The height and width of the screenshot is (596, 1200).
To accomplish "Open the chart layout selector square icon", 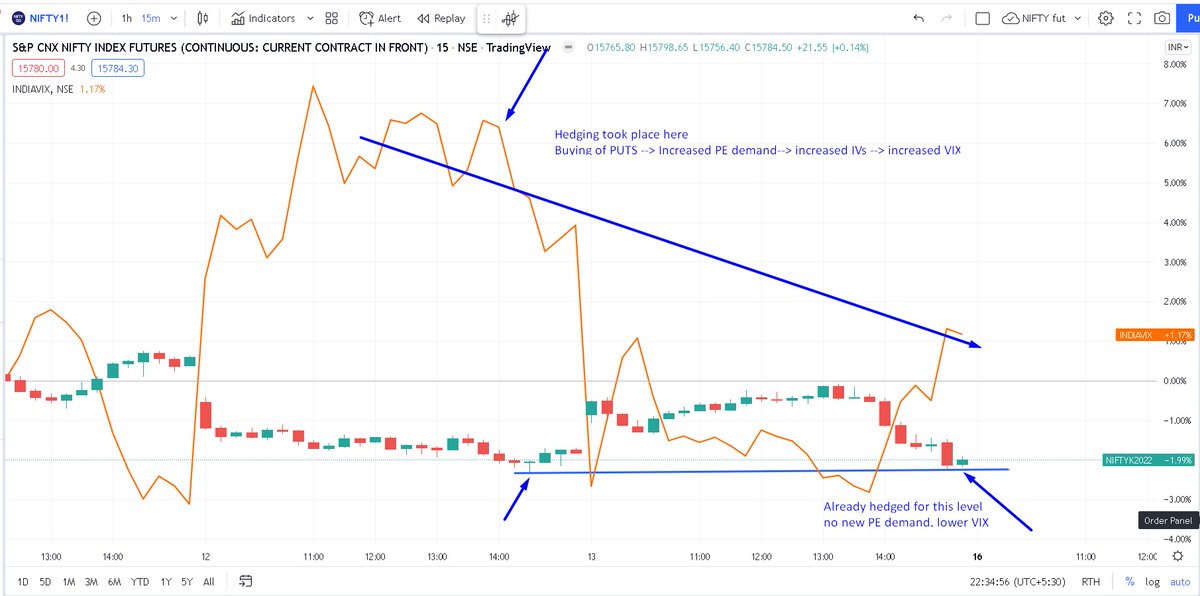I will coord(982,18).
